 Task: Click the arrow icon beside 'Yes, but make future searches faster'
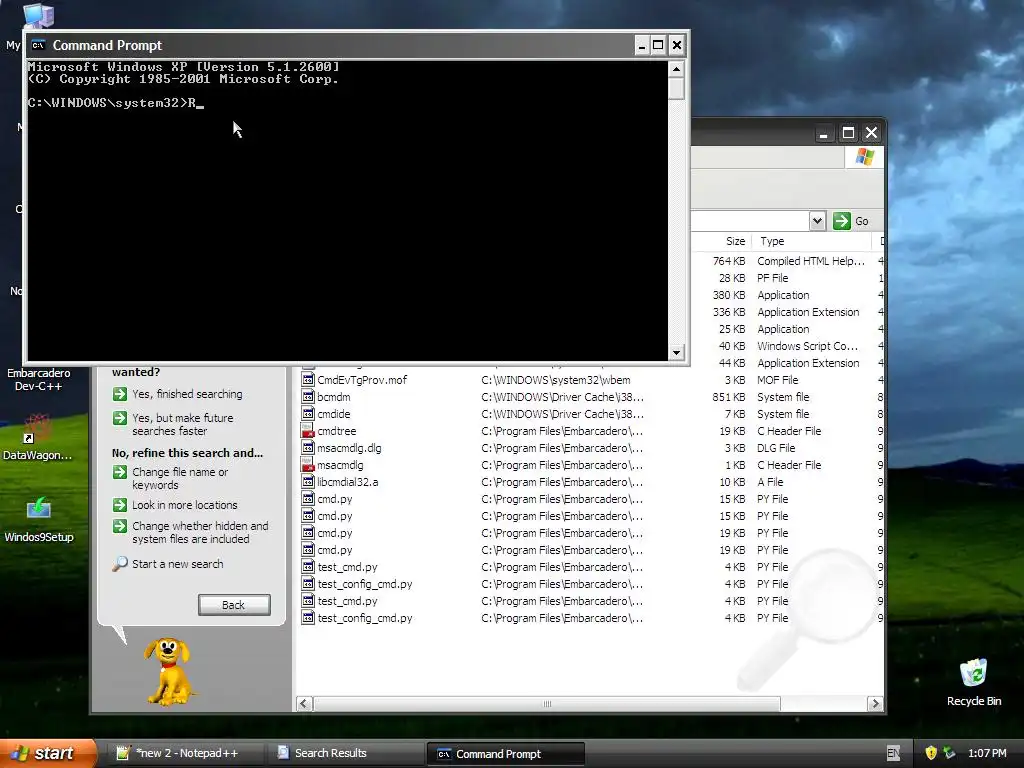point(120,418)
